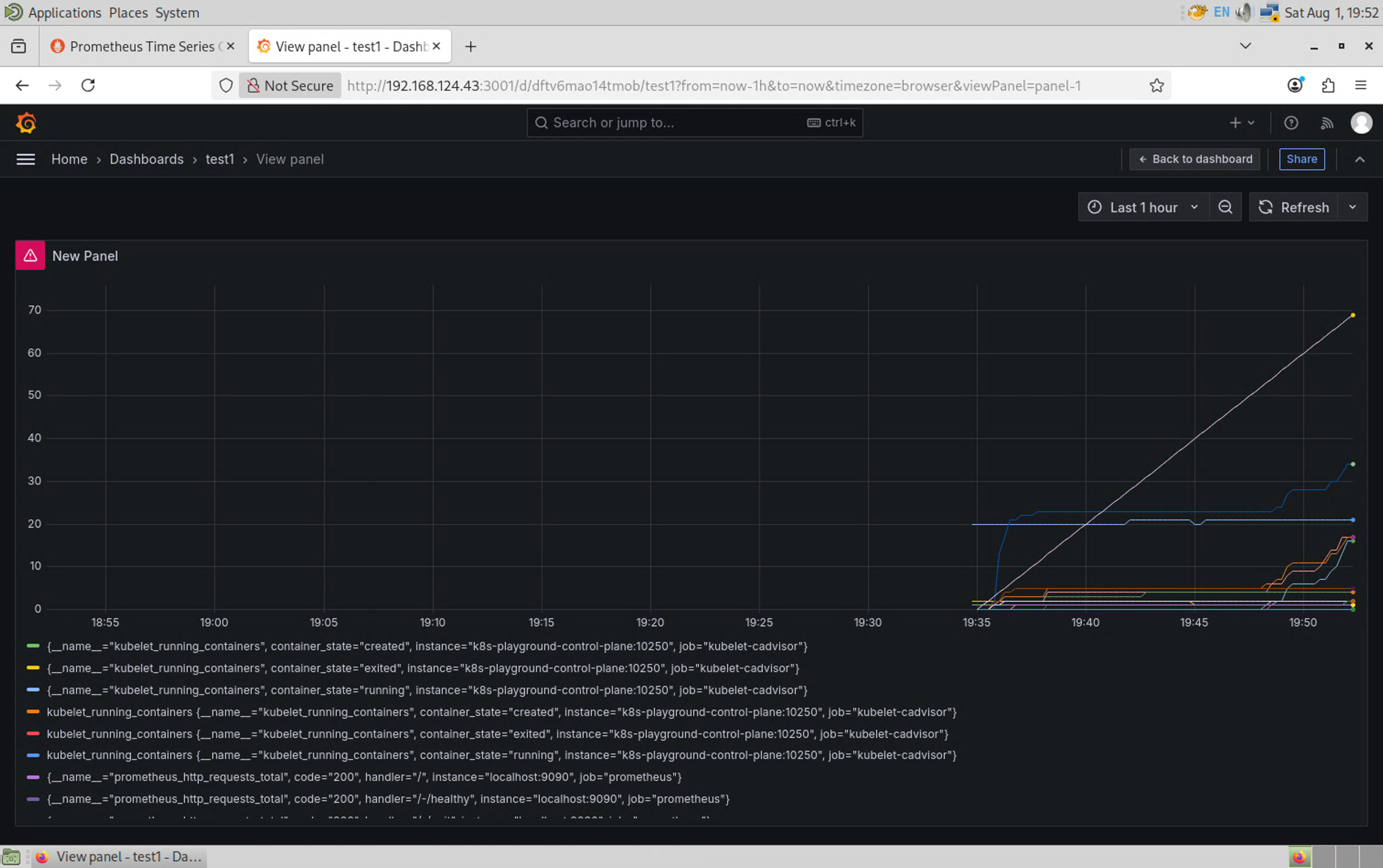The width and height of the screenshot is (1383, 868).
Task: Open the Last 1 hour time picker
Action: 1144,207
